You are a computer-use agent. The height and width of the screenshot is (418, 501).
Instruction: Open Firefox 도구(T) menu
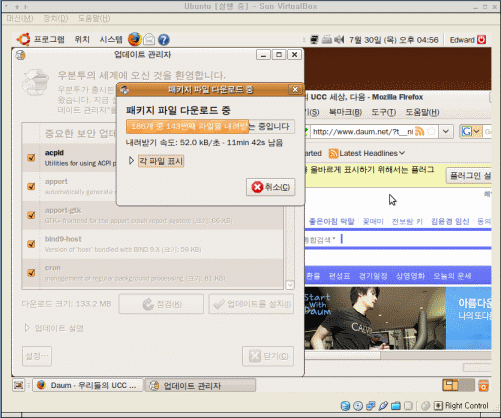pos(383,112)
